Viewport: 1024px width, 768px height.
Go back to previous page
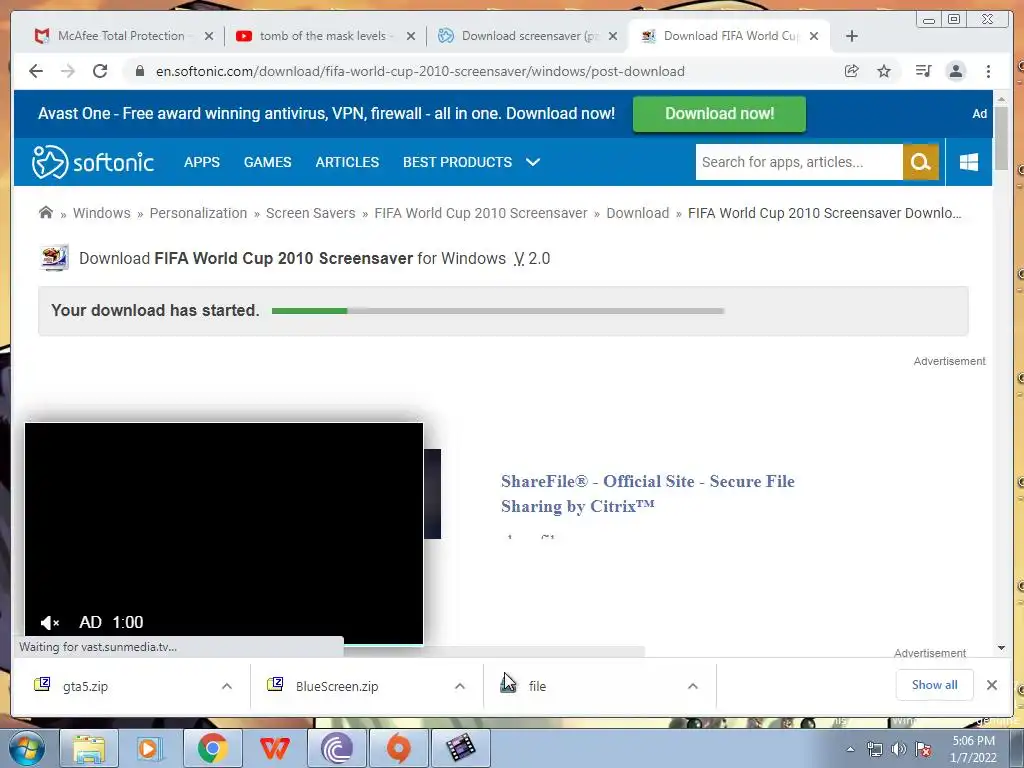click(36, 71)
